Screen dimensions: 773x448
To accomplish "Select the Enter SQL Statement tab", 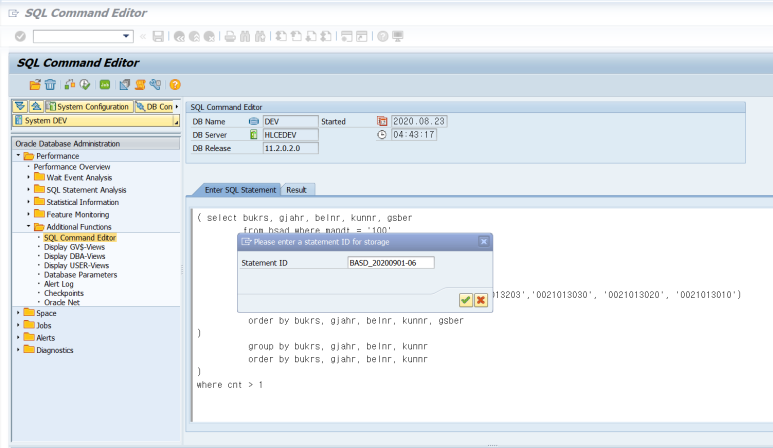I will point(239,189).
